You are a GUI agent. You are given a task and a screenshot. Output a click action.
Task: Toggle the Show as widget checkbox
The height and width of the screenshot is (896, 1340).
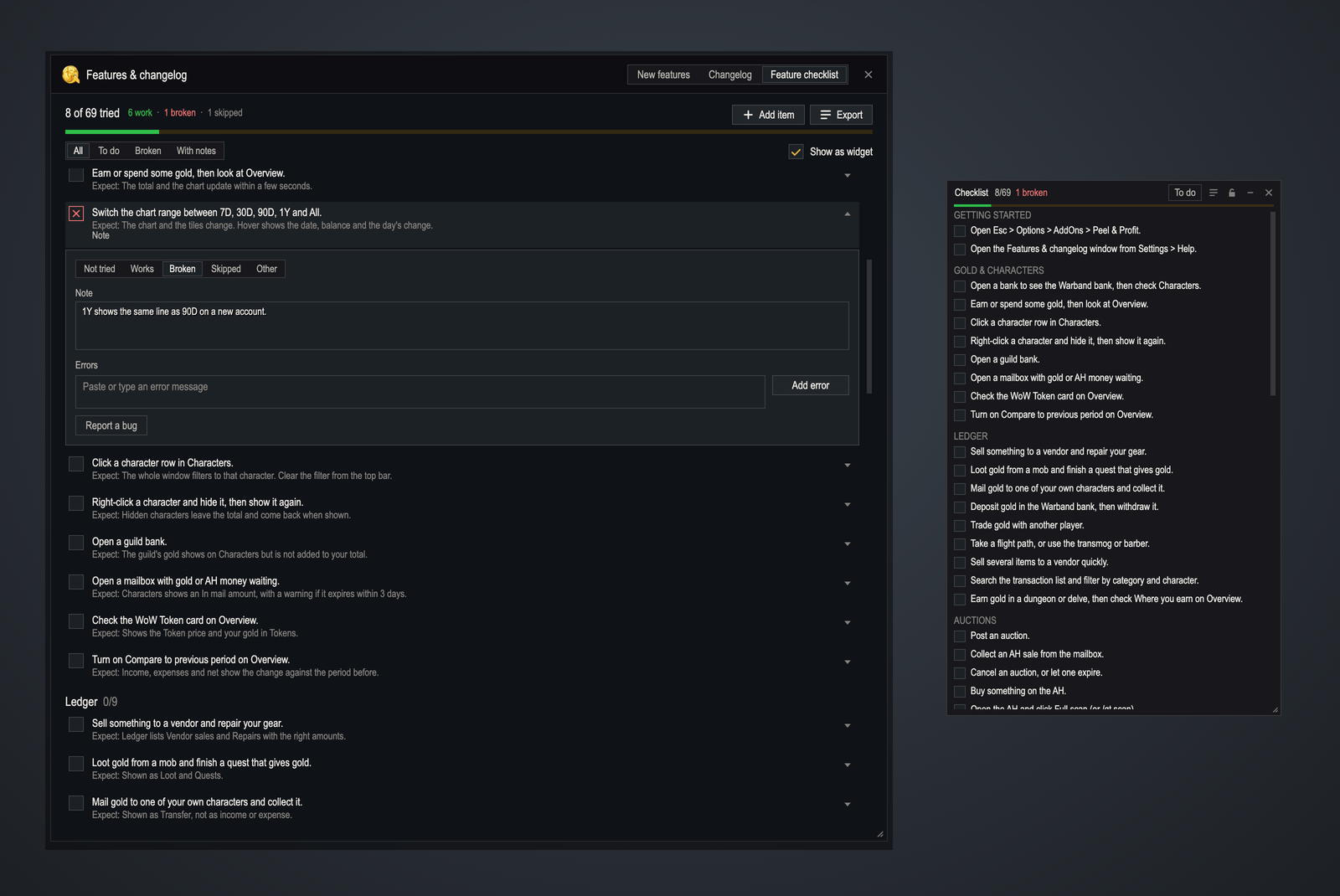[796, 152]
